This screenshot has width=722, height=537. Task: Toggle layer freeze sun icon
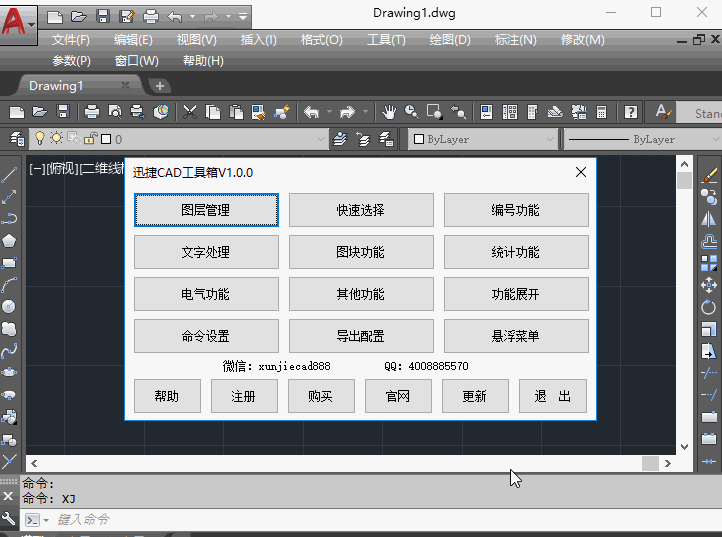pyautogui.click(x=57, y=139)
